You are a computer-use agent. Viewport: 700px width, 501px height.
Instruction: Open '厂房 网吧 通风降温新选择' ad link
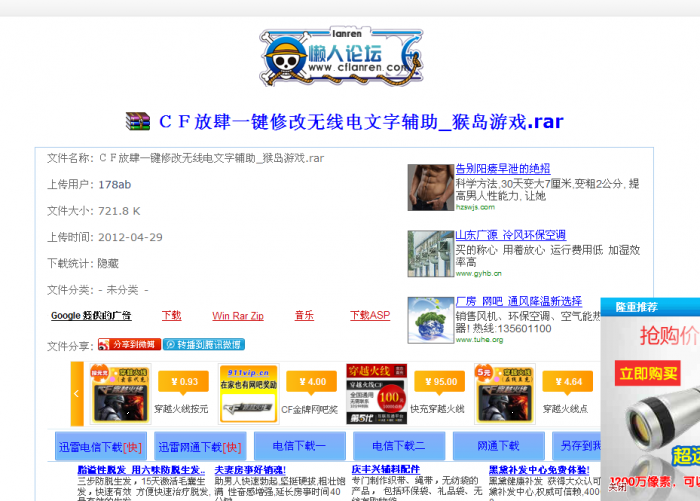[519, 301]
